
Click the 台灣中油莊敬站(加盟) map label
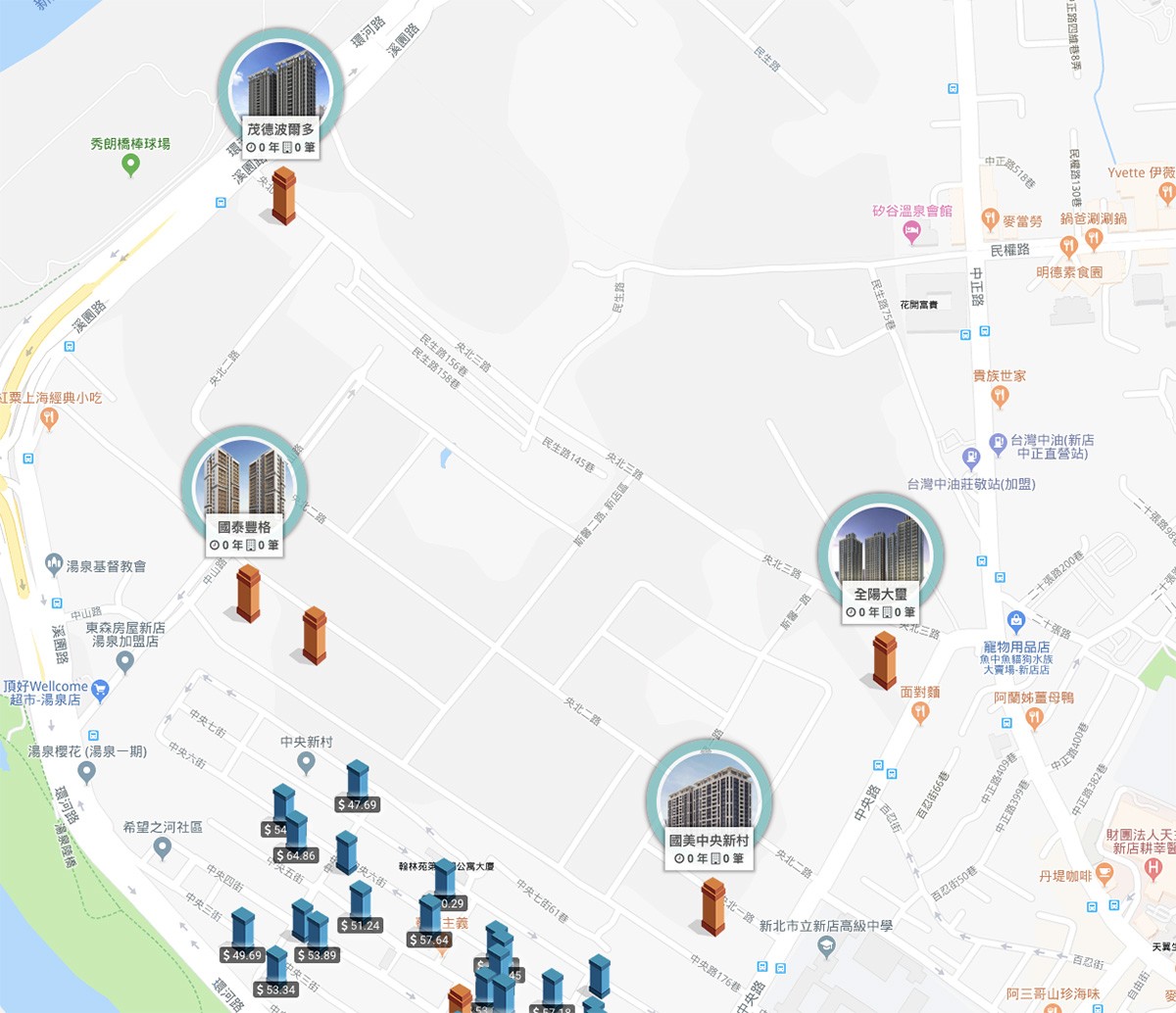pos(970,484)
